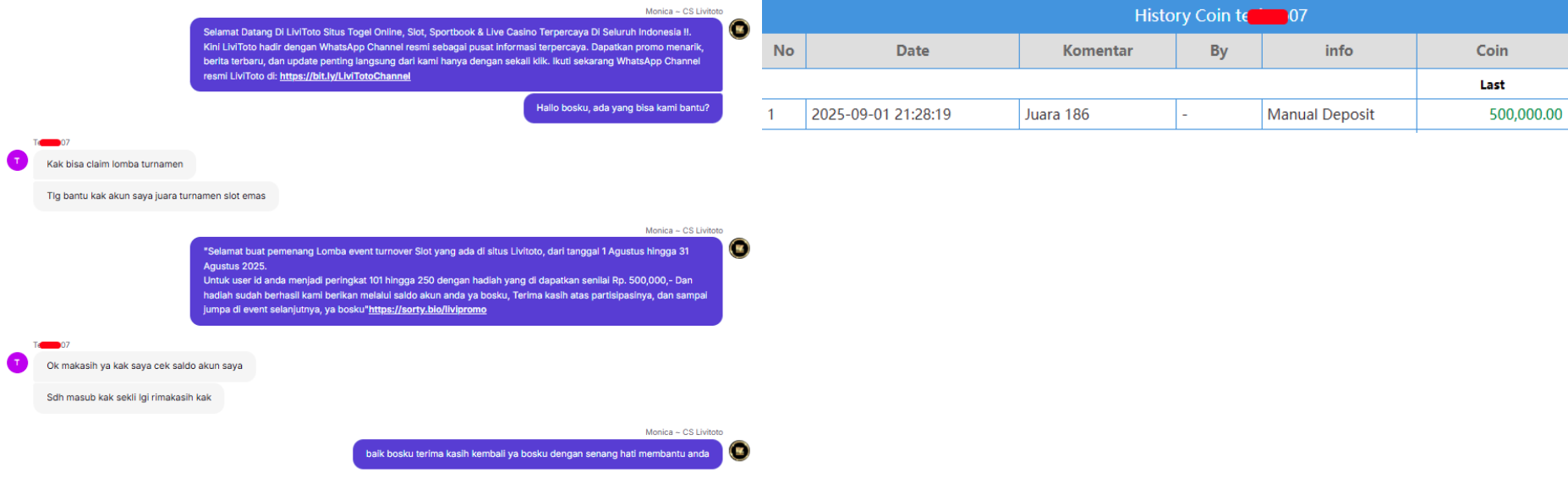Select the 'Juara 186' comment cell
Image resolution: width=1568 pixels, height=478 pixels.
point(1098,114)
